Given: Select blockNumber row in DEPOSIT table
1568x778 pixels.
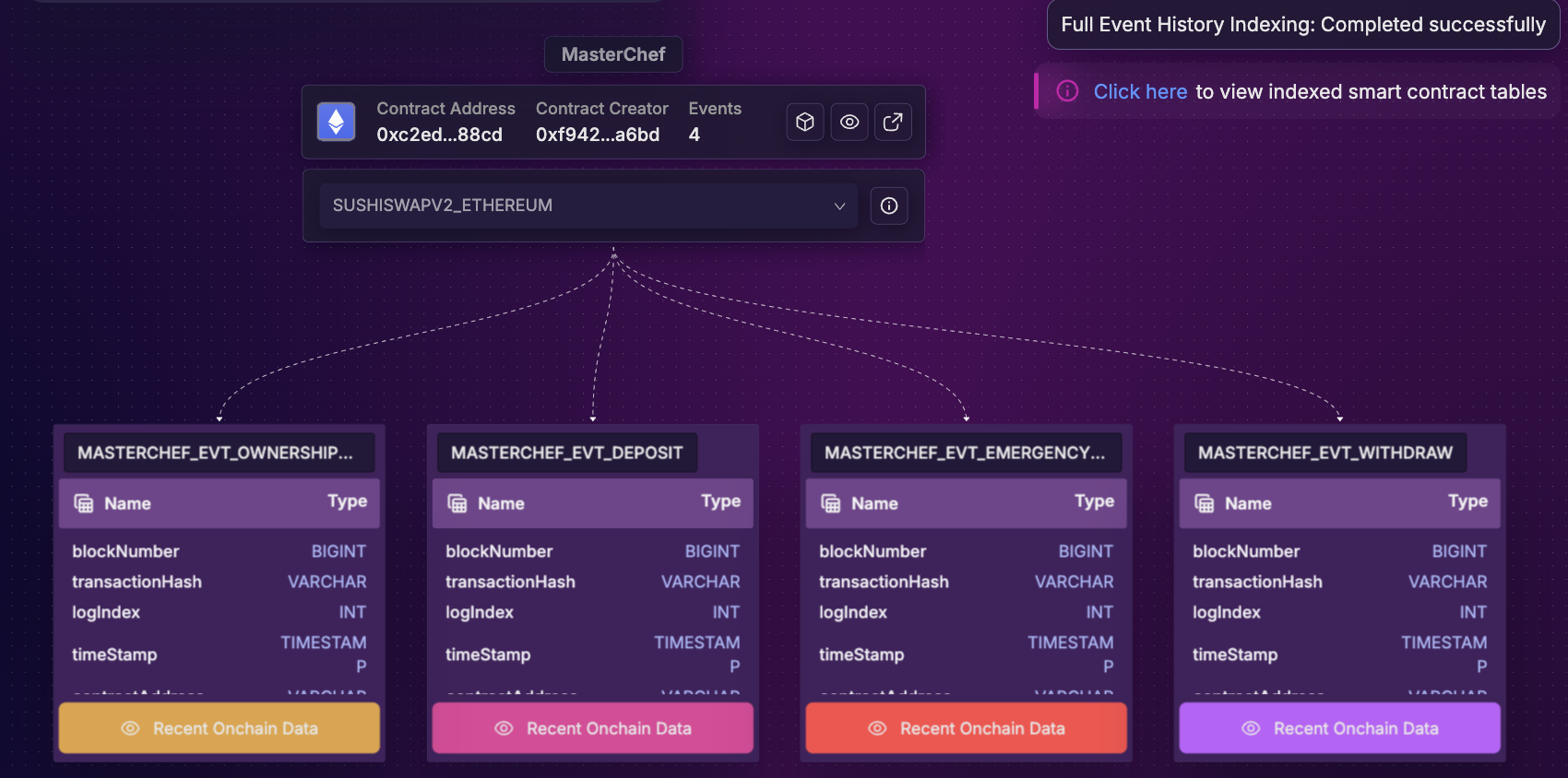Looking at the screenshot, I should [593, 551].
